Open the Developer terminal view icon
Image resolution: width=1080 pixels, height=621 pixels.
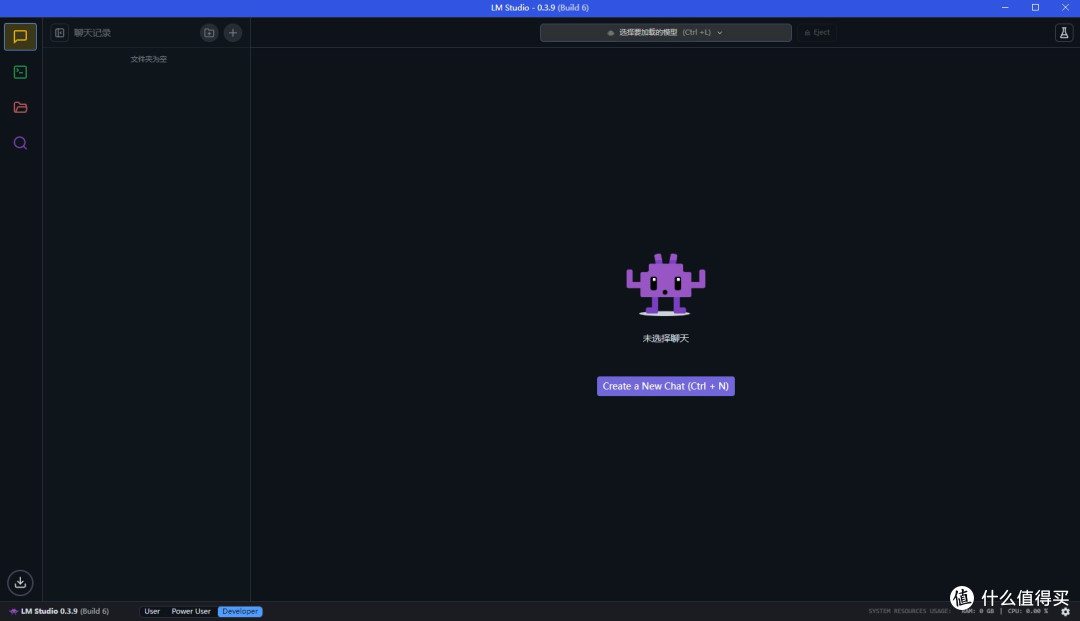[x=20, y=72]
